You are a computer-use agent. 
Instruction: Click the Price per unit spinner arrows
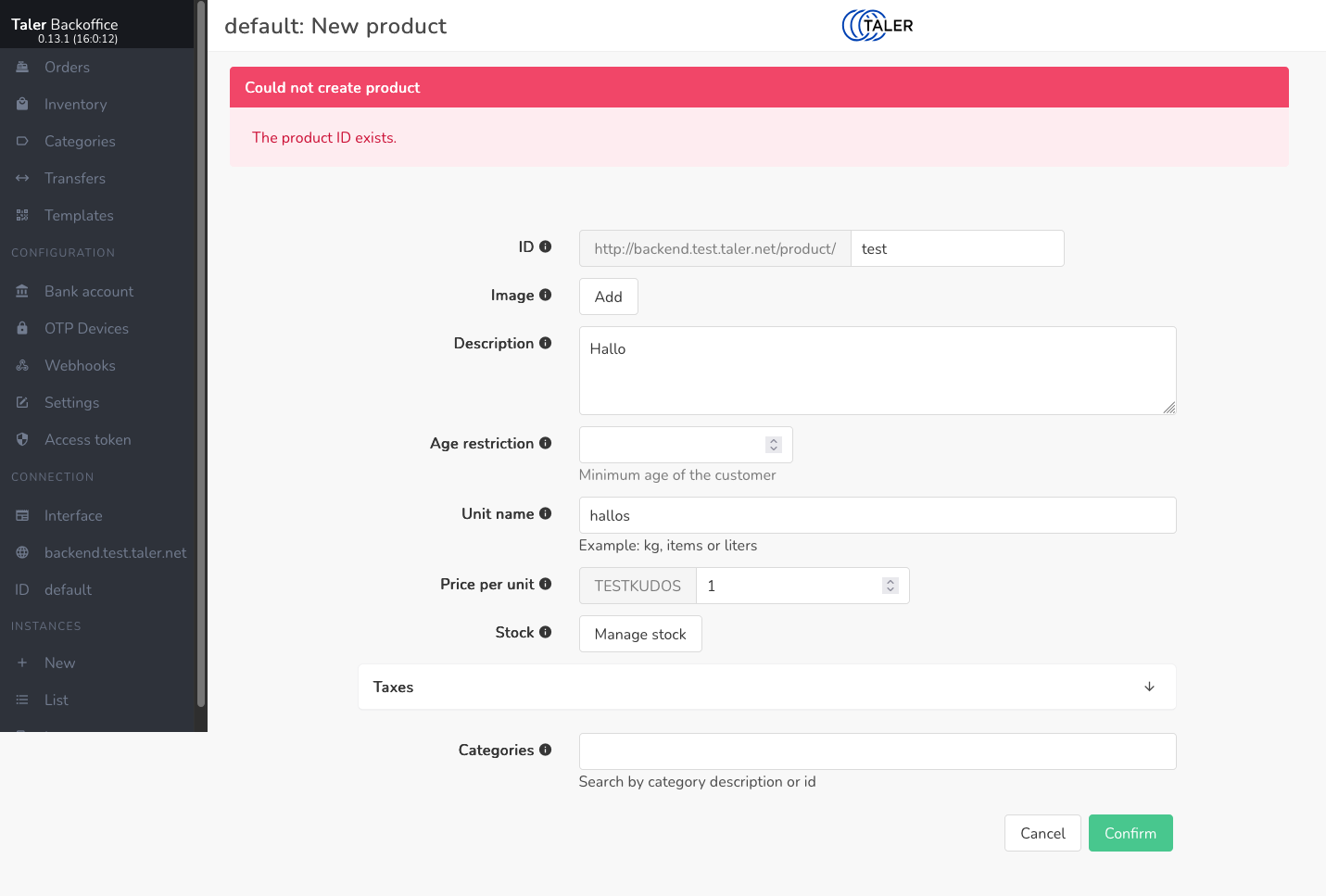coord(890,586)
